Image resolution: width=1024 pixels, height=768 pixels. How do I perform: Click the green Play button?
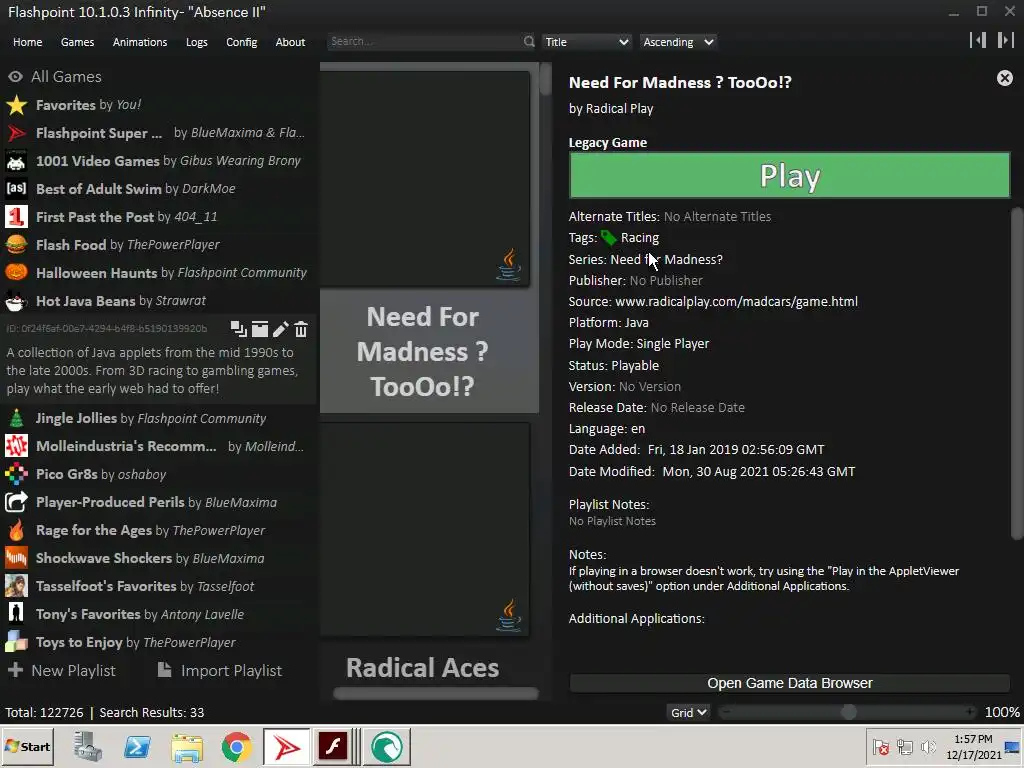pyautogui.click(x=790, y=175)
